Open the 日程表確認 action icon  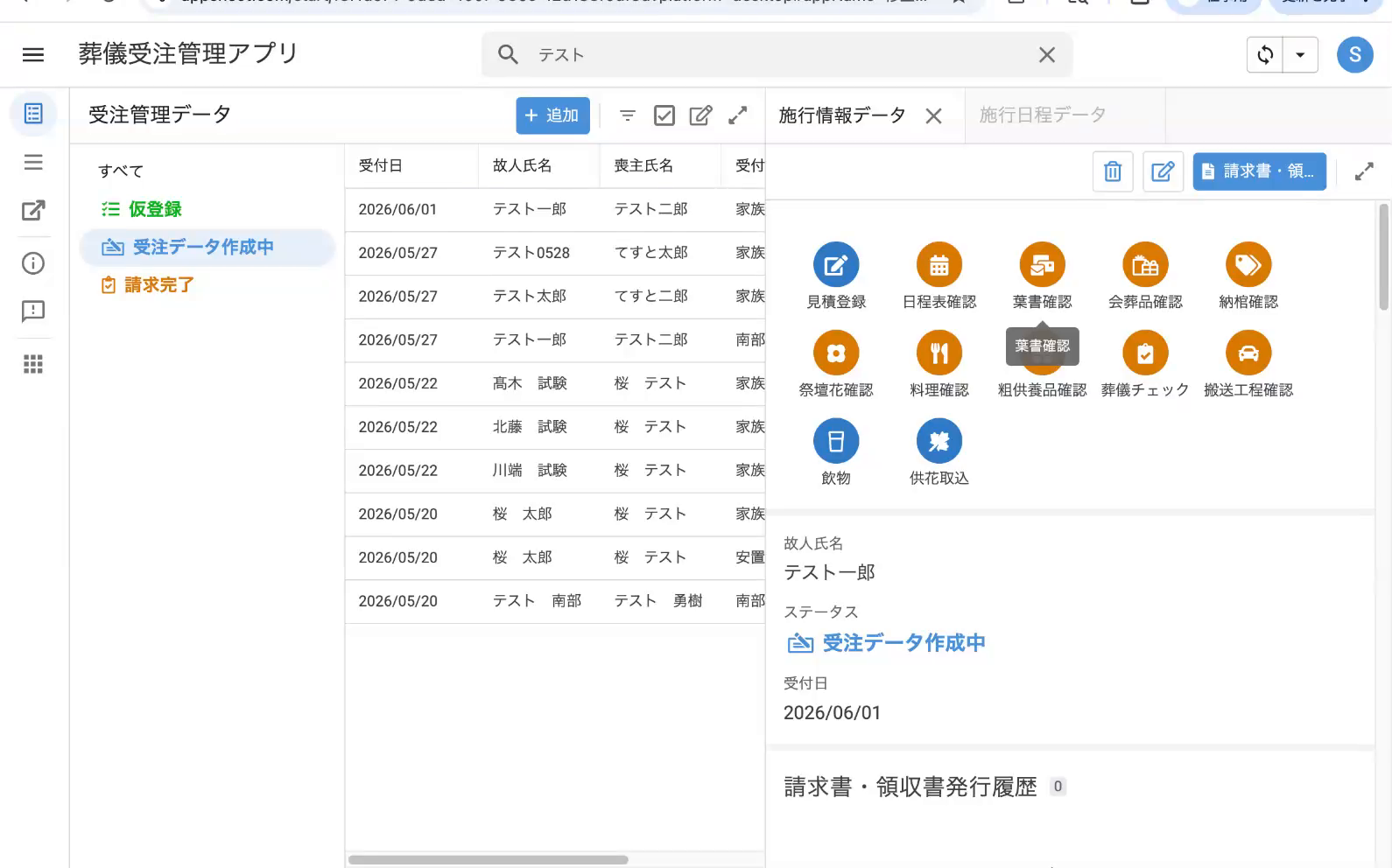pyautogui.click(x=939, y=265)
